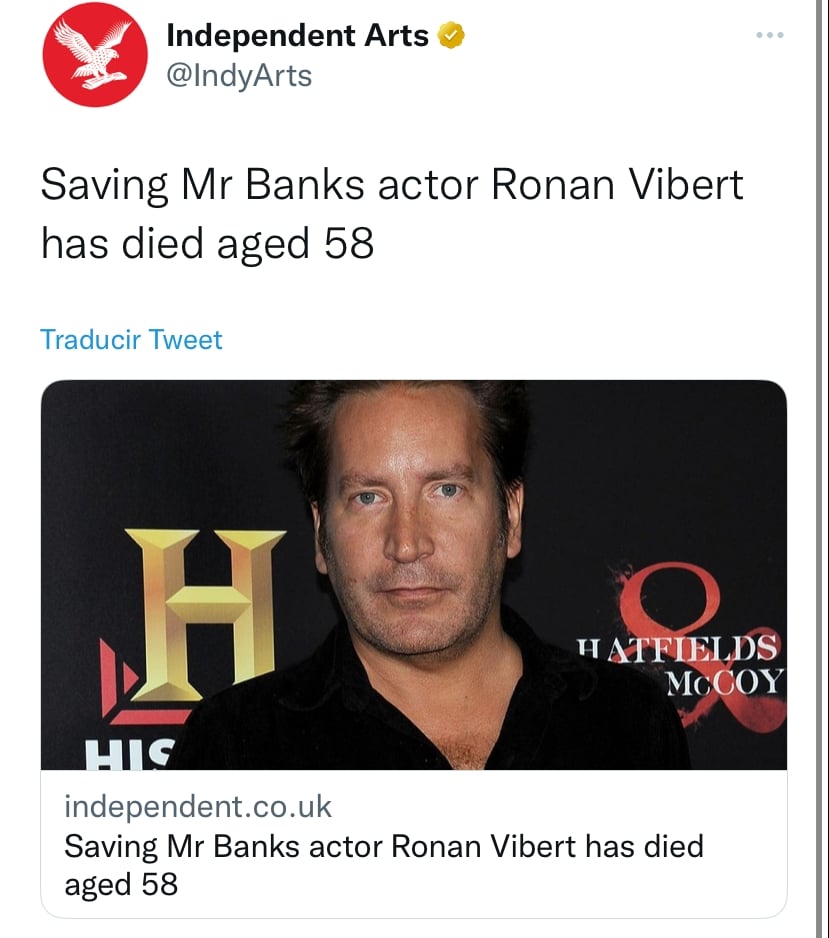Click the gold verified badge
829x938 pixels.
pos(452,35)
